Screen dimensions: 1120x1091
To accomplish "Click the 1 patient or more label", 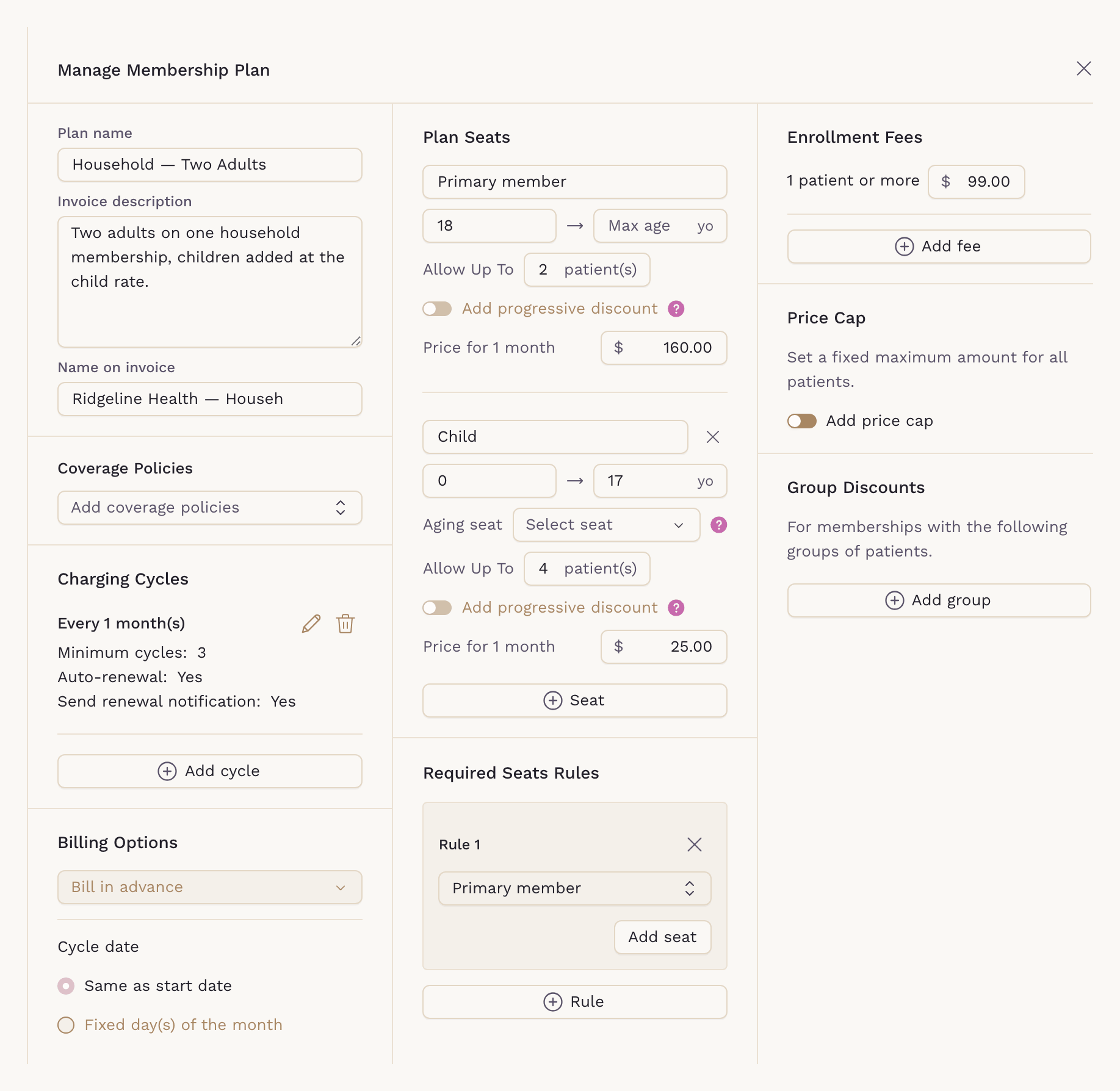I will [x=853, y=181].
